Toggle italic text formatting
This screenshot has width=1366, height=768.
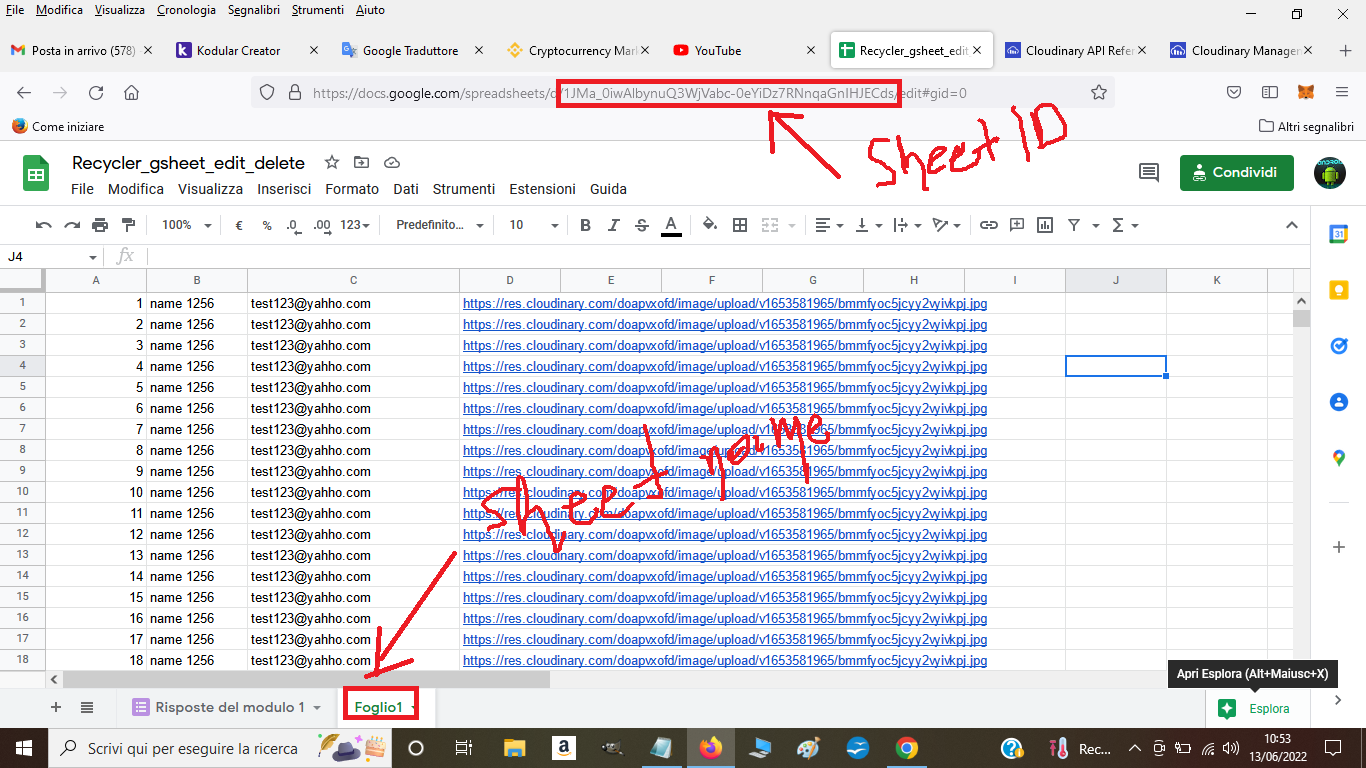pos(614,225)
